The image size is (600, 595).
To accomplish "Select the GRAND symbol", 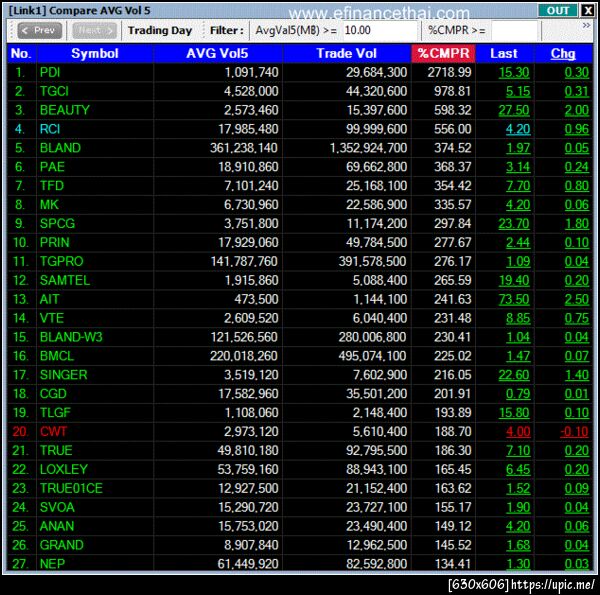I will (x=62, y=545).
